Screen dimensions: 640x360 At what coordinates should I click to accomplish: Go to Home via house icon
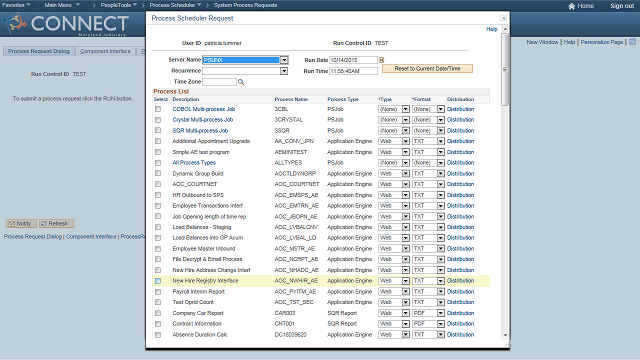[x=571, y=6]
